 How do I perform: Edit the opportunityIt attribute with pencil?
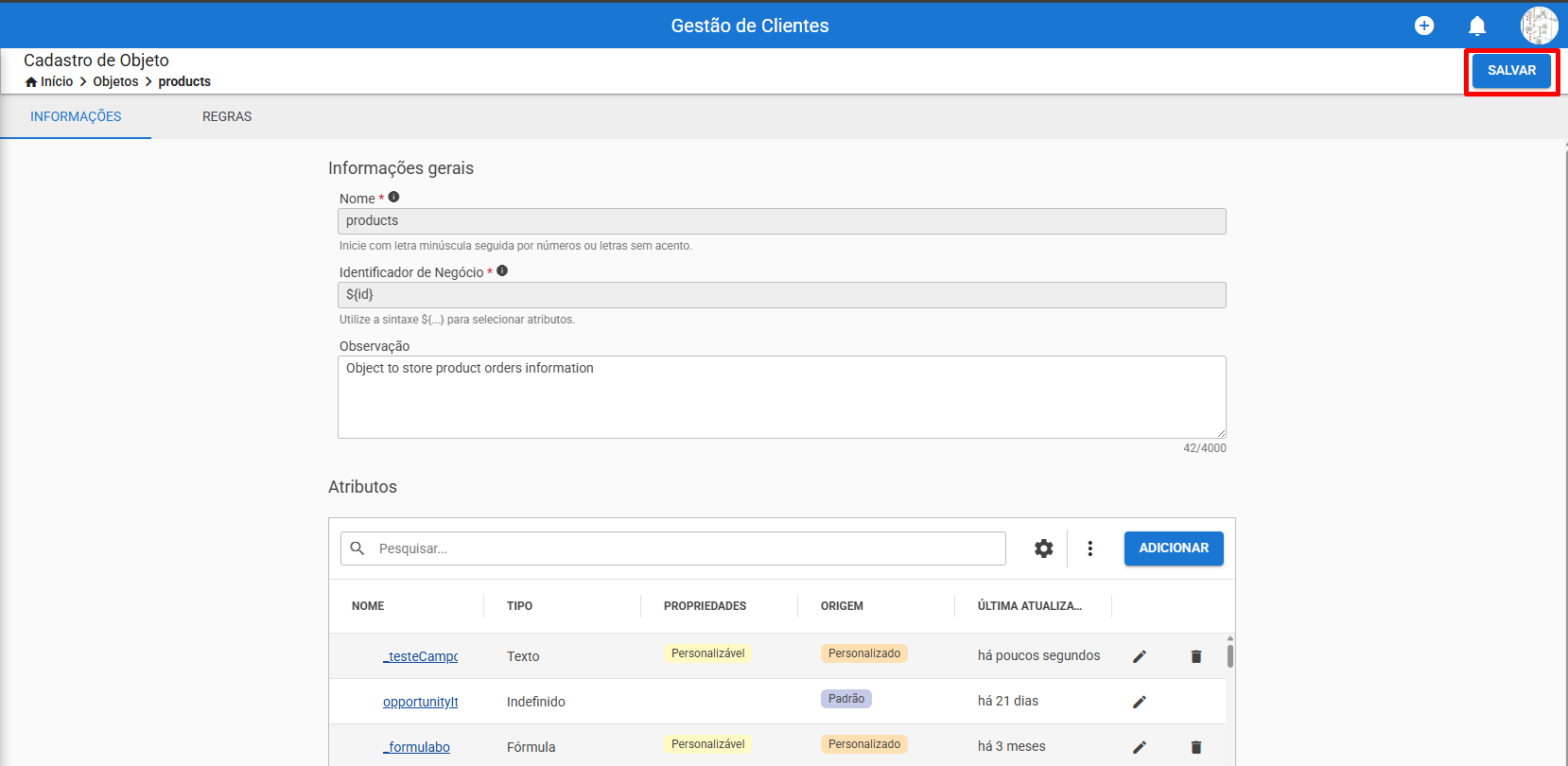(1140, 702)
